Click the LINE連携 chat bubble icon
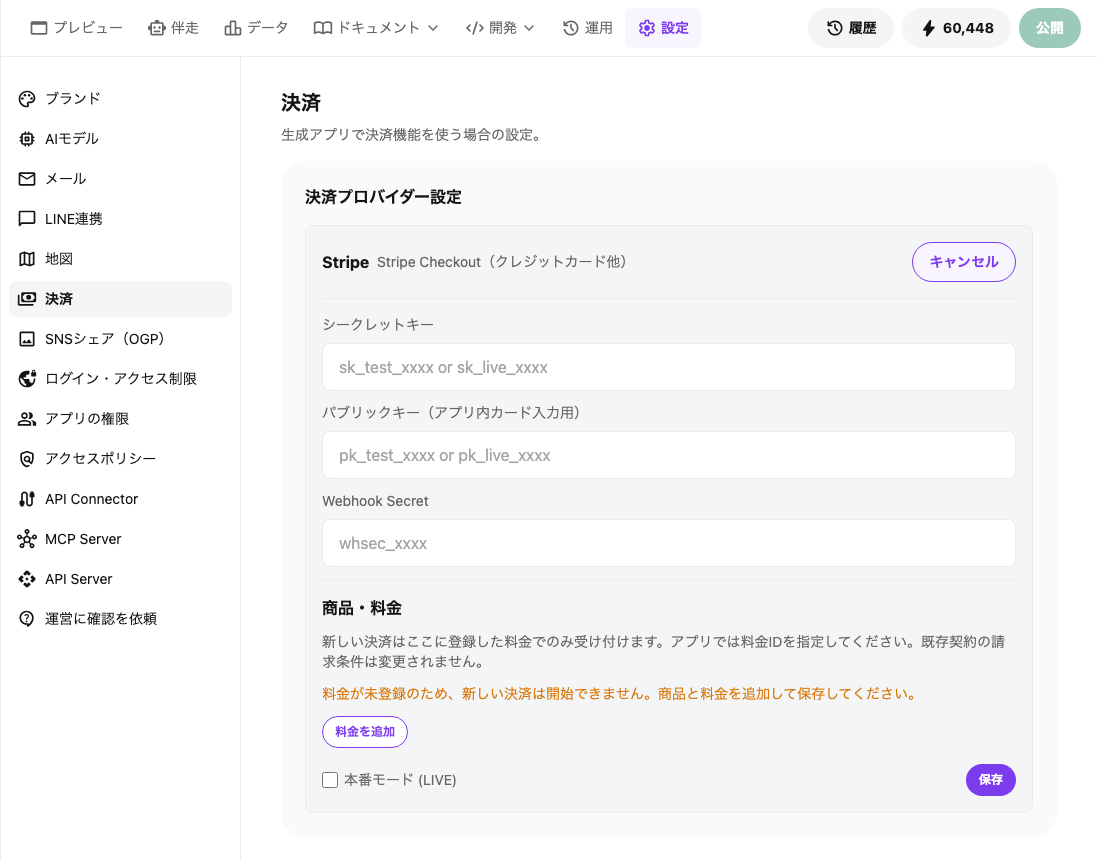The width and height of the screenshot is (1097, 860). point(27,219)
